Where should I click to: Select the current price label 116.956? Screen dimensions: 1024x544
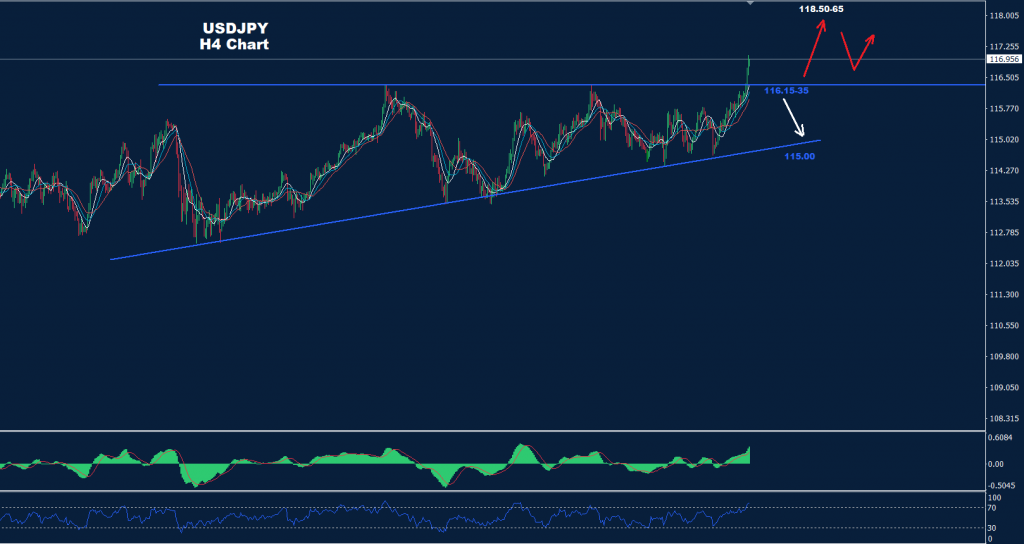pyautogui.click(x=1004, y=59)
